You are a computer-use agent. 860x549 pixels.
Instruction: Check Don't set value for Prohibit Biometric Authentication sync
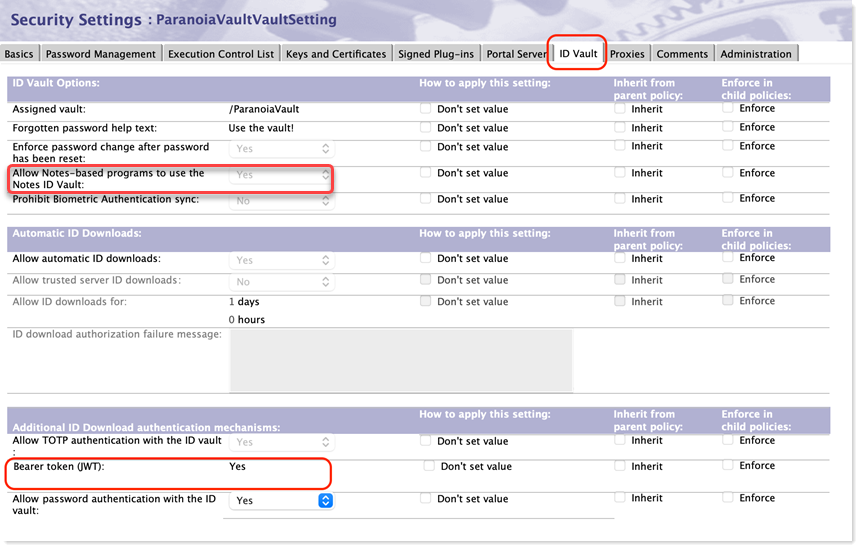point(425,199)
